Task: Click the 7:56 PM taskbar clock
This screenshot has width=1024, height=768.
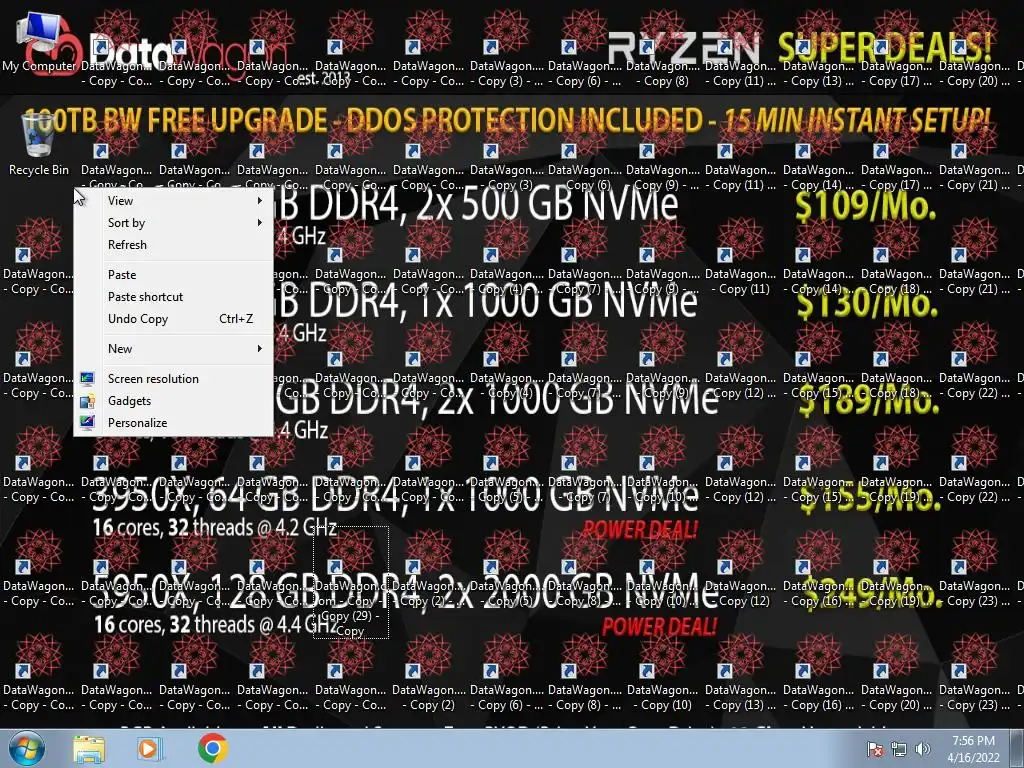Action: pos(973,749)
